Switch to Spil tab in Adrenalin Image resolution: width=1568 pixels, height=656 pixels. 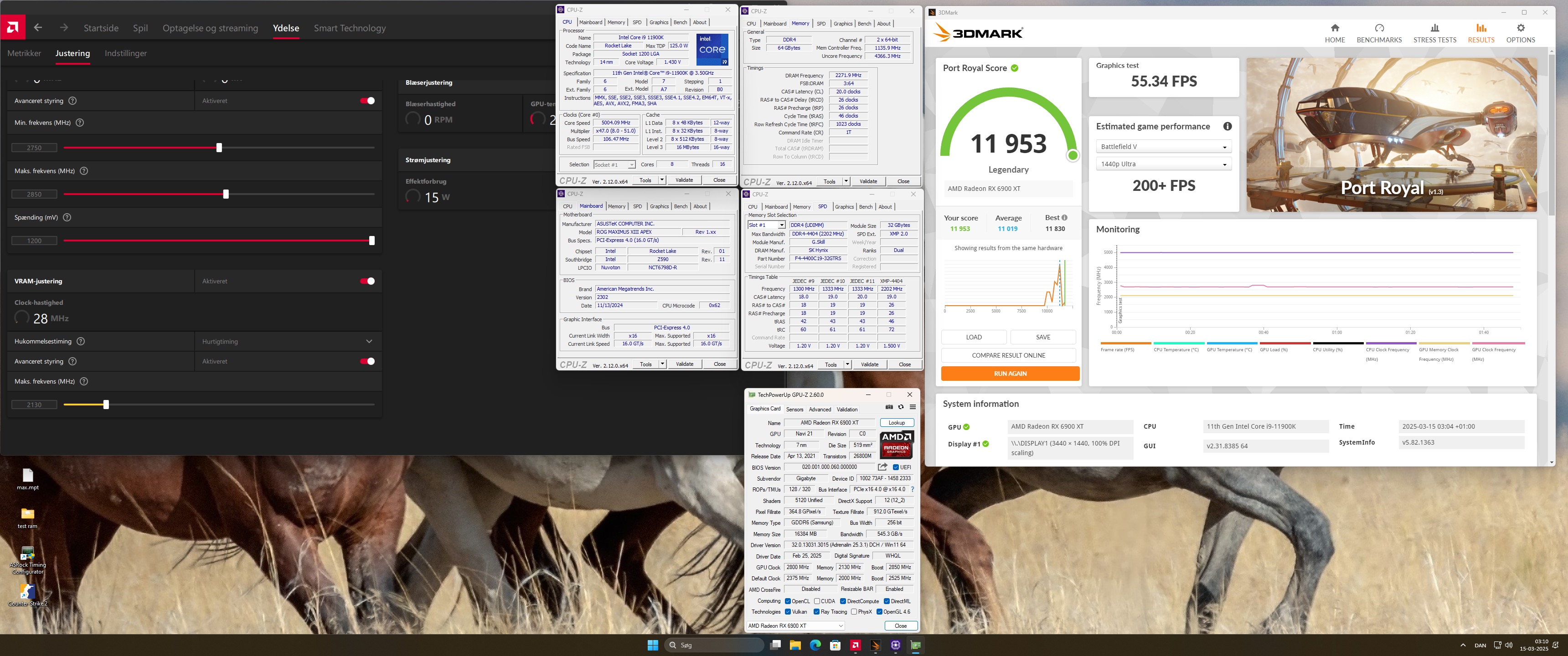(x=140, y=28)
